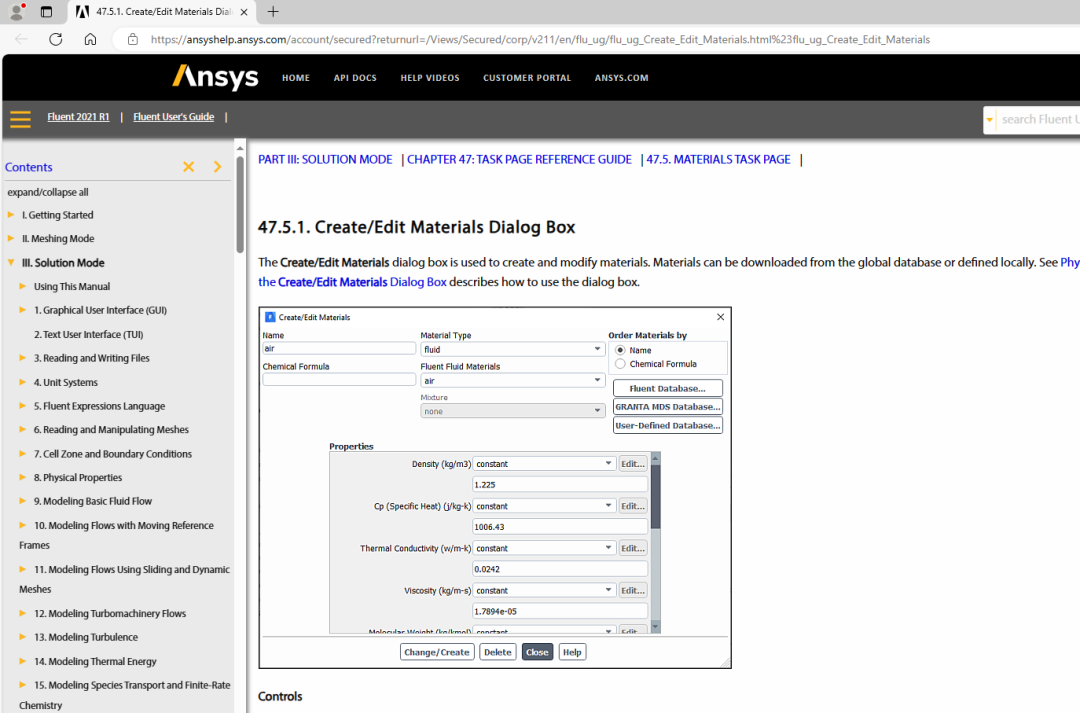Reload the page with refresh icon
The width and height of the screenshot is (1080, 713).
(x=56, y=39)
